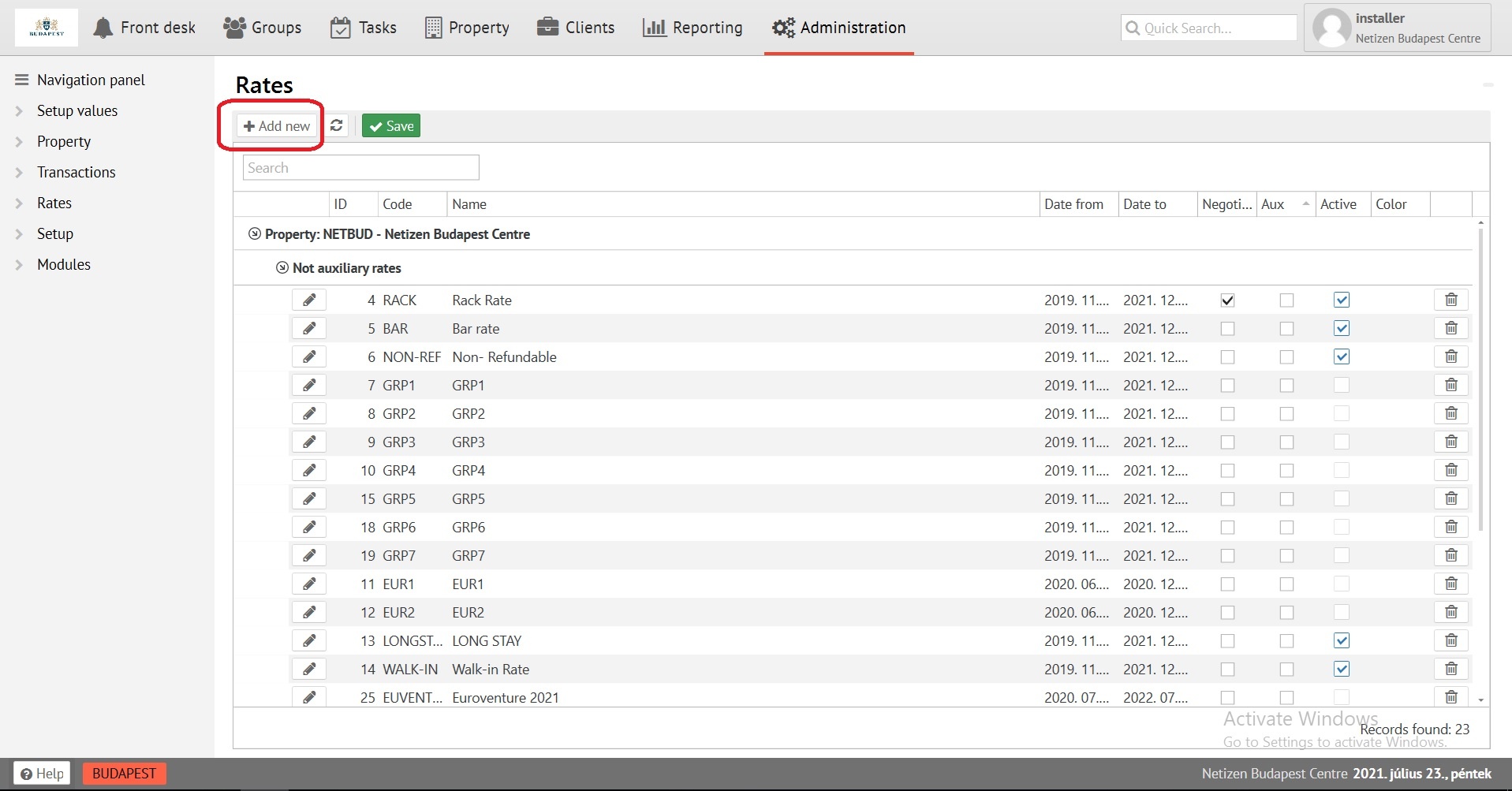Switch to the Reporting menu
The image size is (1512, 791).
[693, 28]
